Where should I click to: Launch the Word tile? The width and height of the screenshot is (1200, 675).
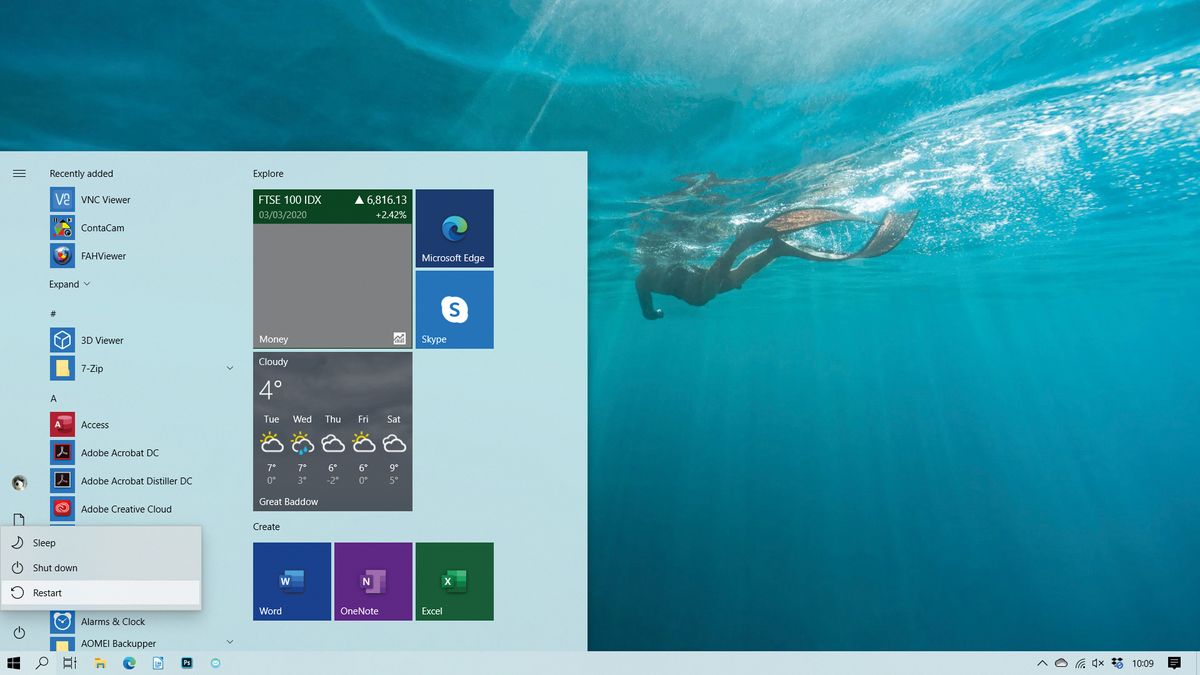(292, 581)
